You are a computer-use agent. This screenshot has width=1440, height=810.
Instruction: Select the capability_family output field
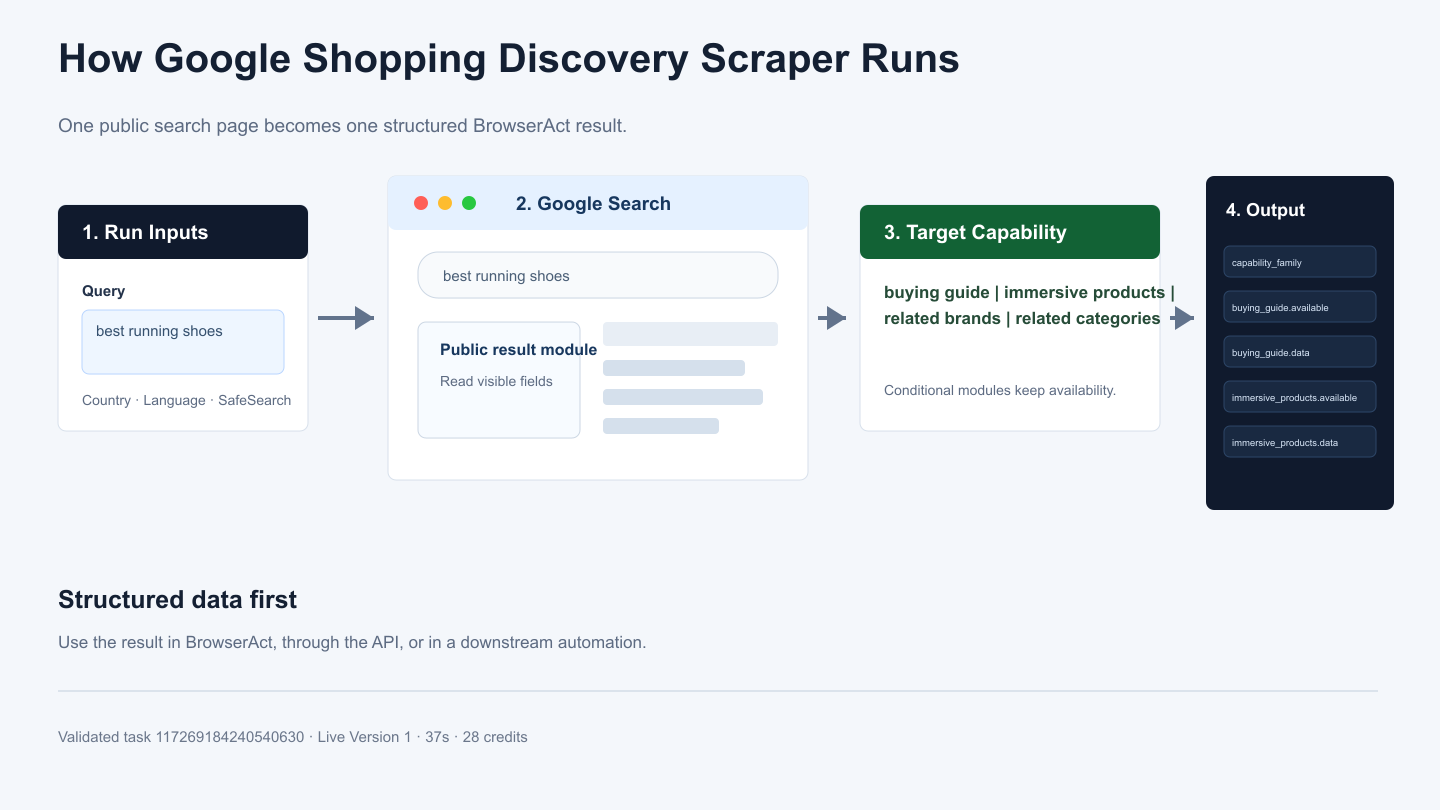(1300, 262)
